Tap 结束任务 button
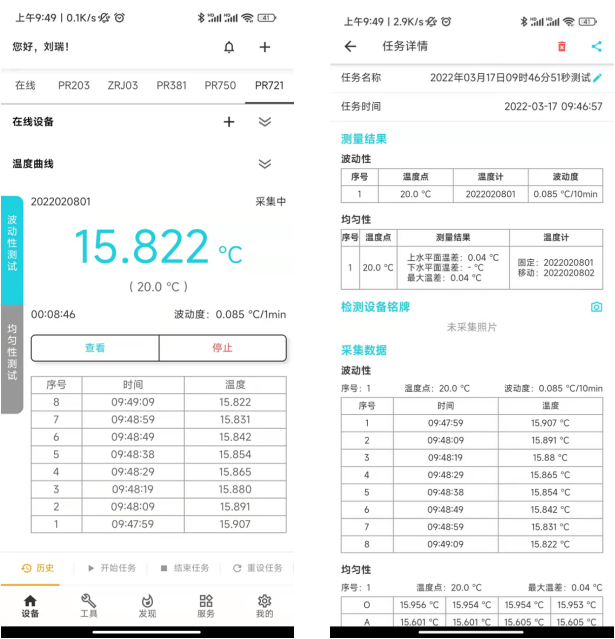Viewport: 615px width, 639px height. 185,568
